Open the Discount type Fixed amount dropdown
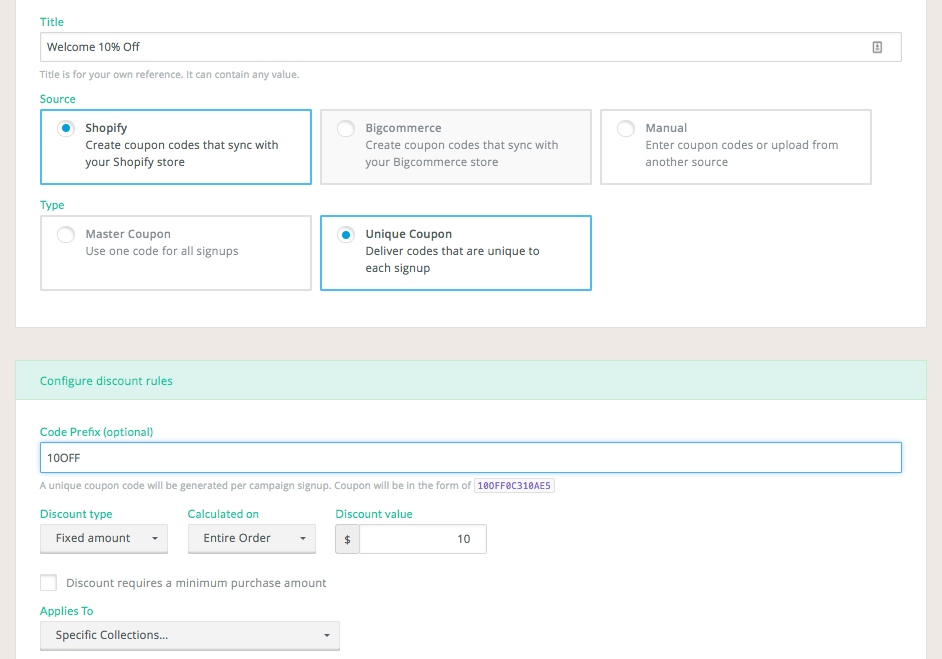This screenshot has width=942, height=659. pos(104,538)
